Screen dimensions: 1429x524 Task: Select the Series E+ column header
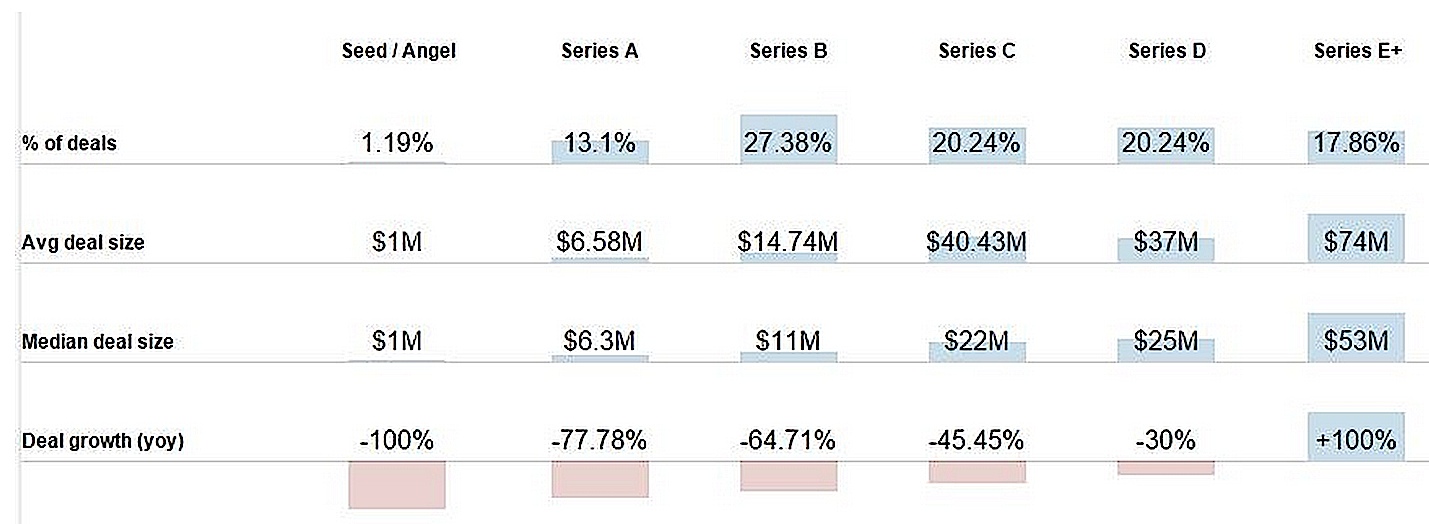click(x=1357, y=51)
